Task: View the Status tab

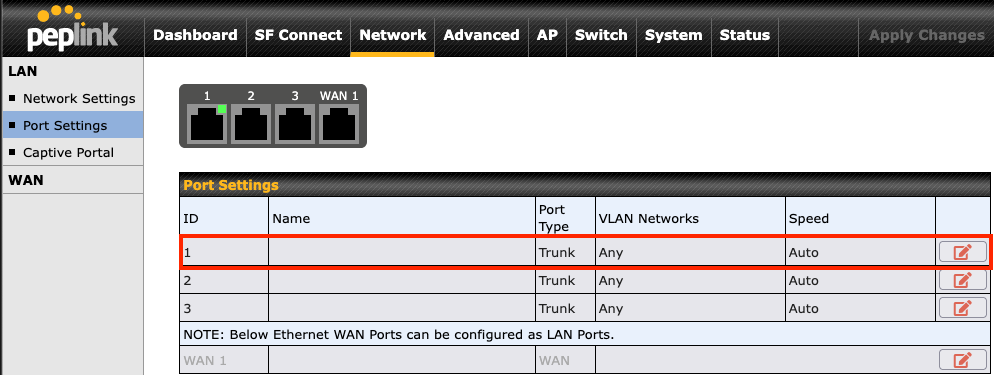Action: tap(745, 35)
